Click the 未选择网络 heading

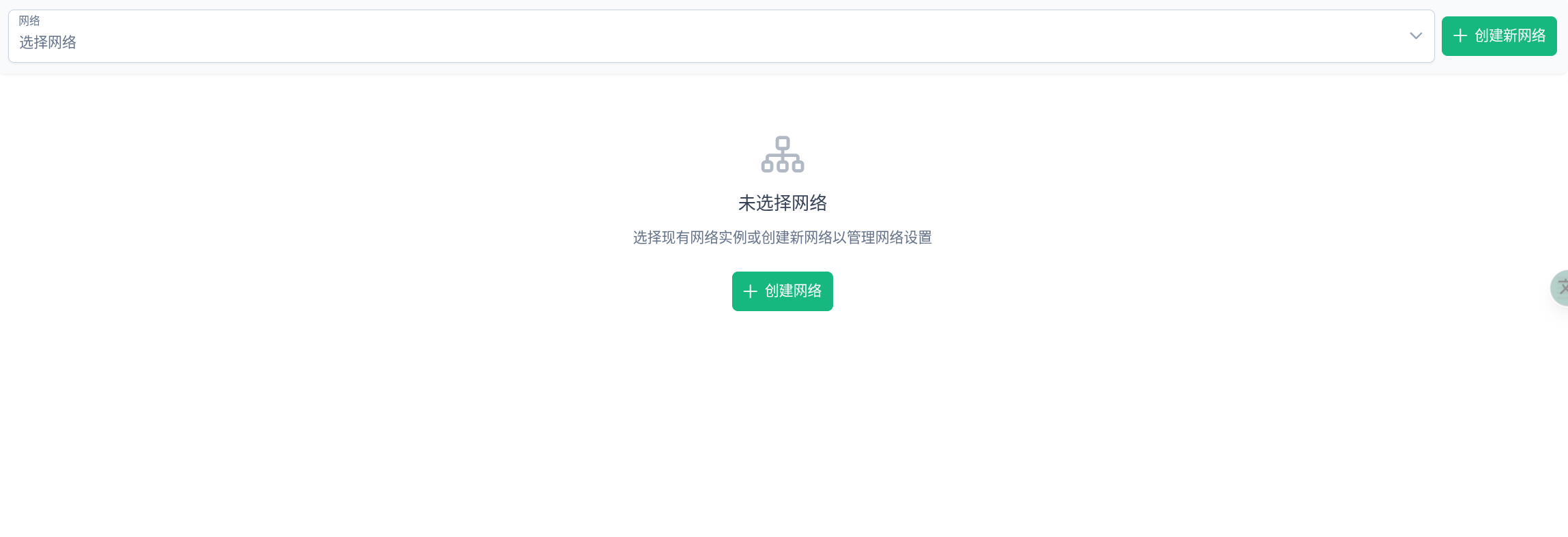pyautogui.click(x=783, y=203)
